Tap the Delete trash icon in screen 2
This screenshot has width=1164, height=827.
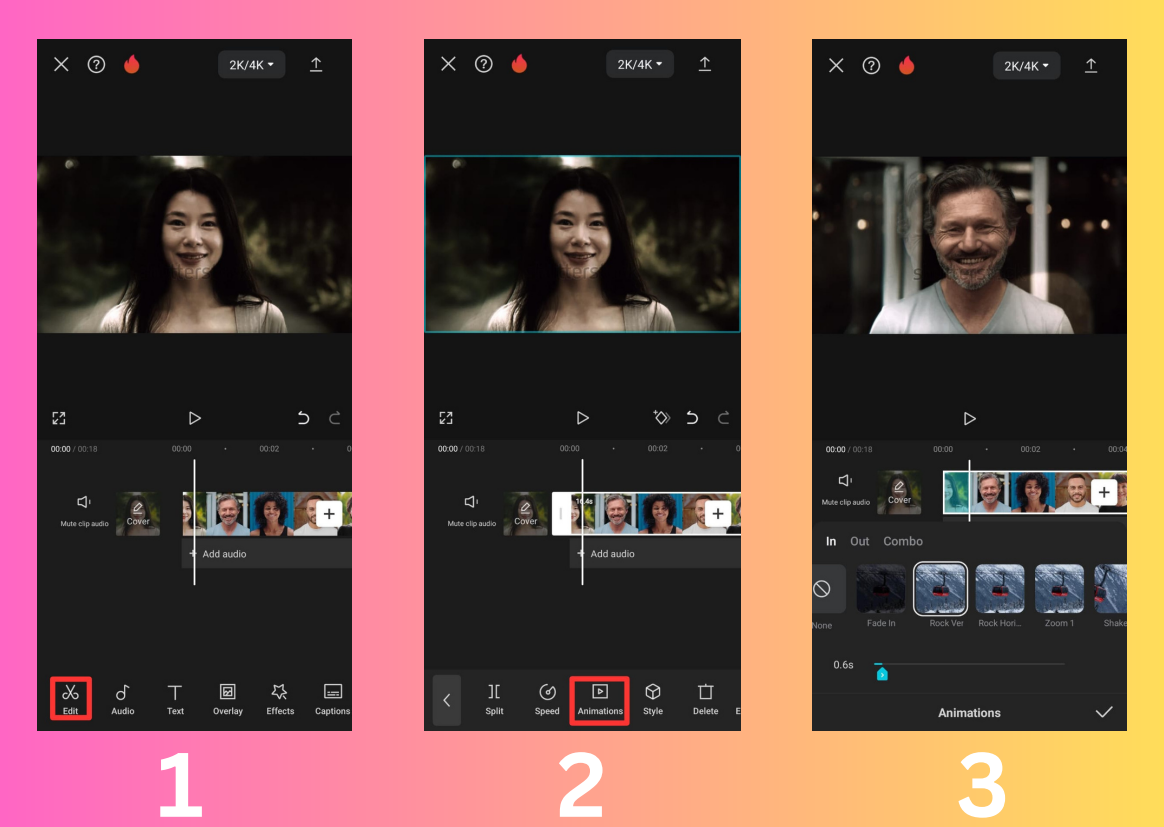(x=705, y=699)
